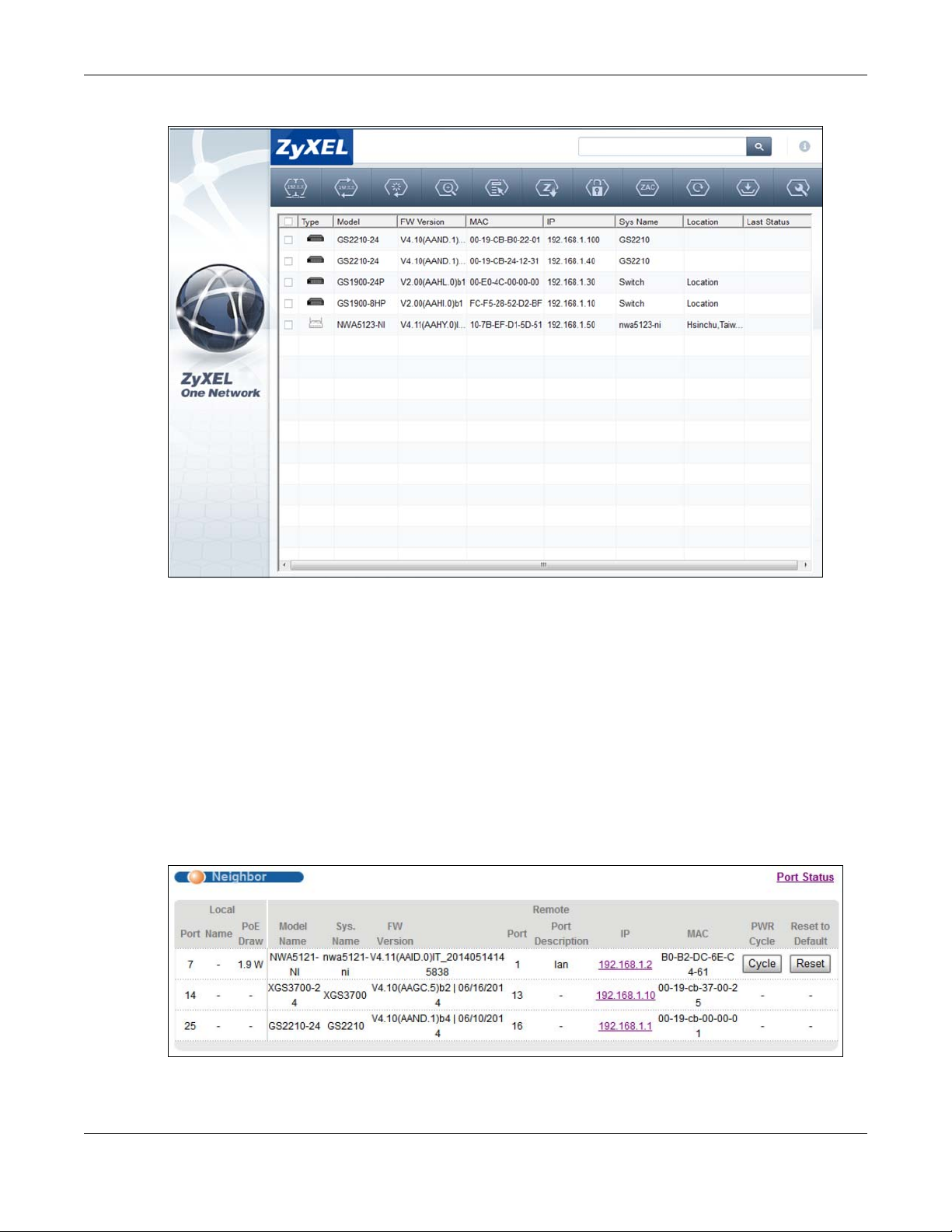Click the FC-F5-28-52-D2-BF MAC cell
The height and width of the screenshot is (1232, 952).
(505, 304)
